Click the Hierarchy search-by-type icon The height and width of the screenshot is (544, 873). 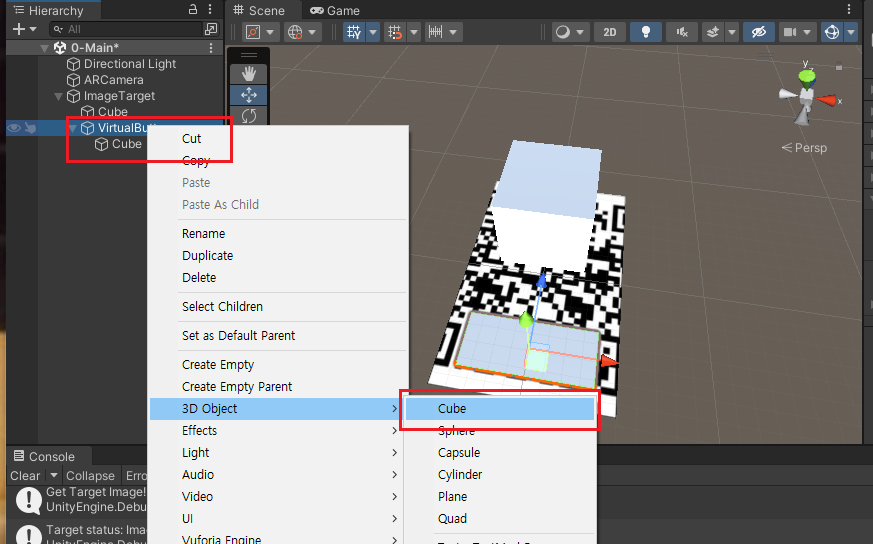point(211,29)
